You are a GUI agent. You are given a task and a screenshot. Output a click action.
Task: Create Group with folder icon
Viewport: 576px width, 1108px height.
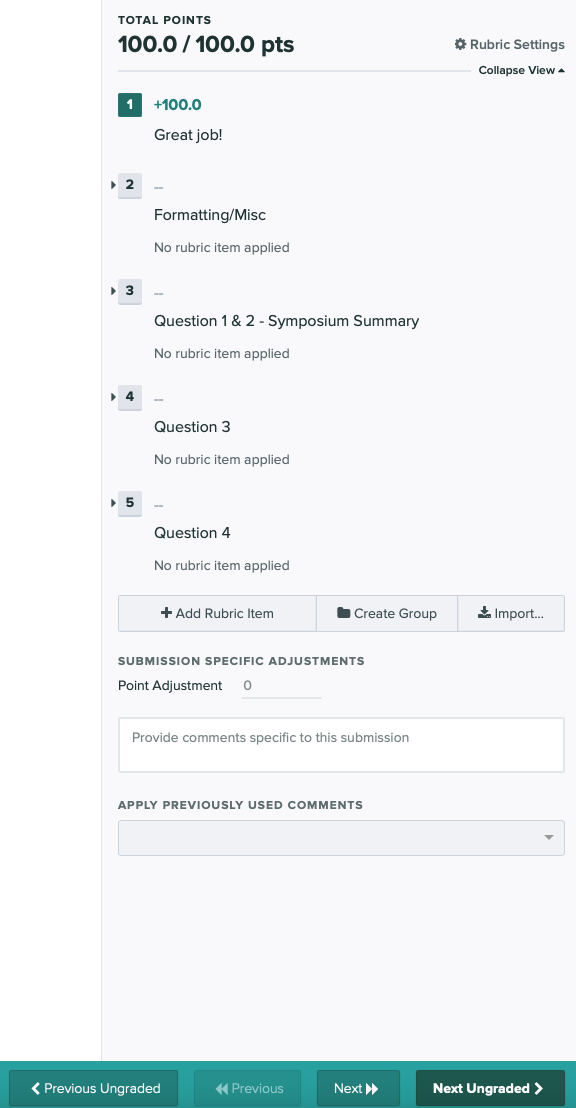pyautogui.click(x=387, y=613)
